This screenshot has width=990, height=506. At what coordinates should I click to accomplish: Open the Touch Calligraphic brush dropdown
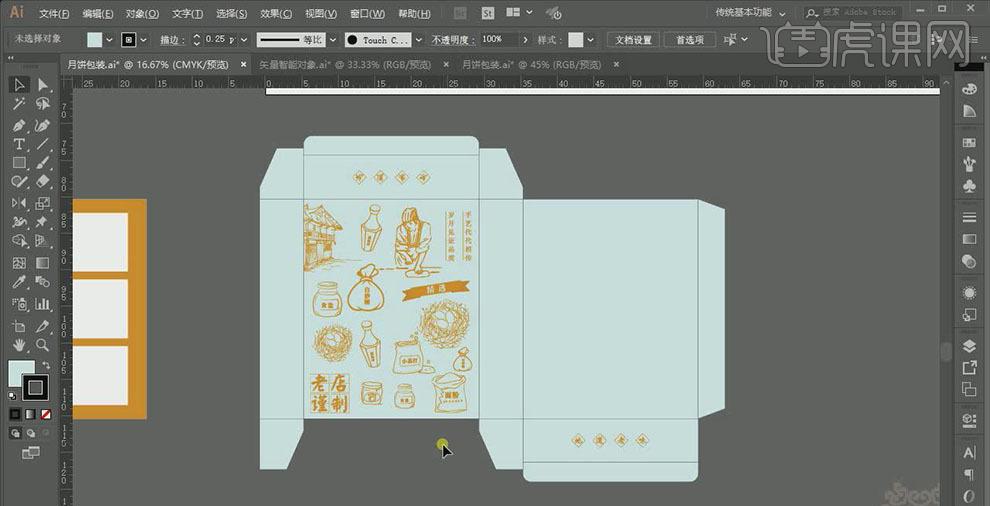pos(418,40)
